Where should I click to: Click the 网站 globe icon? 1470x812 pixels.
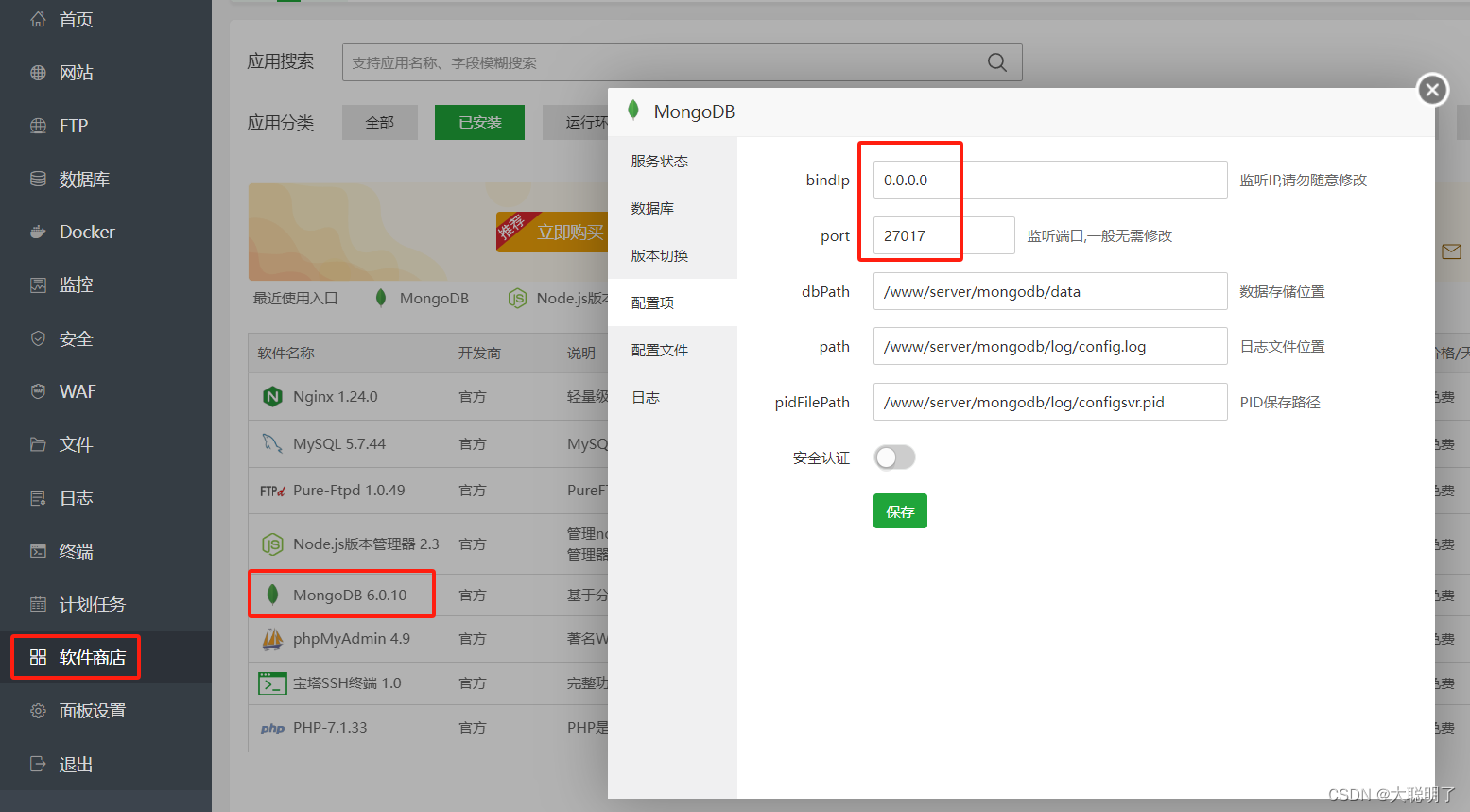(38, 73)
